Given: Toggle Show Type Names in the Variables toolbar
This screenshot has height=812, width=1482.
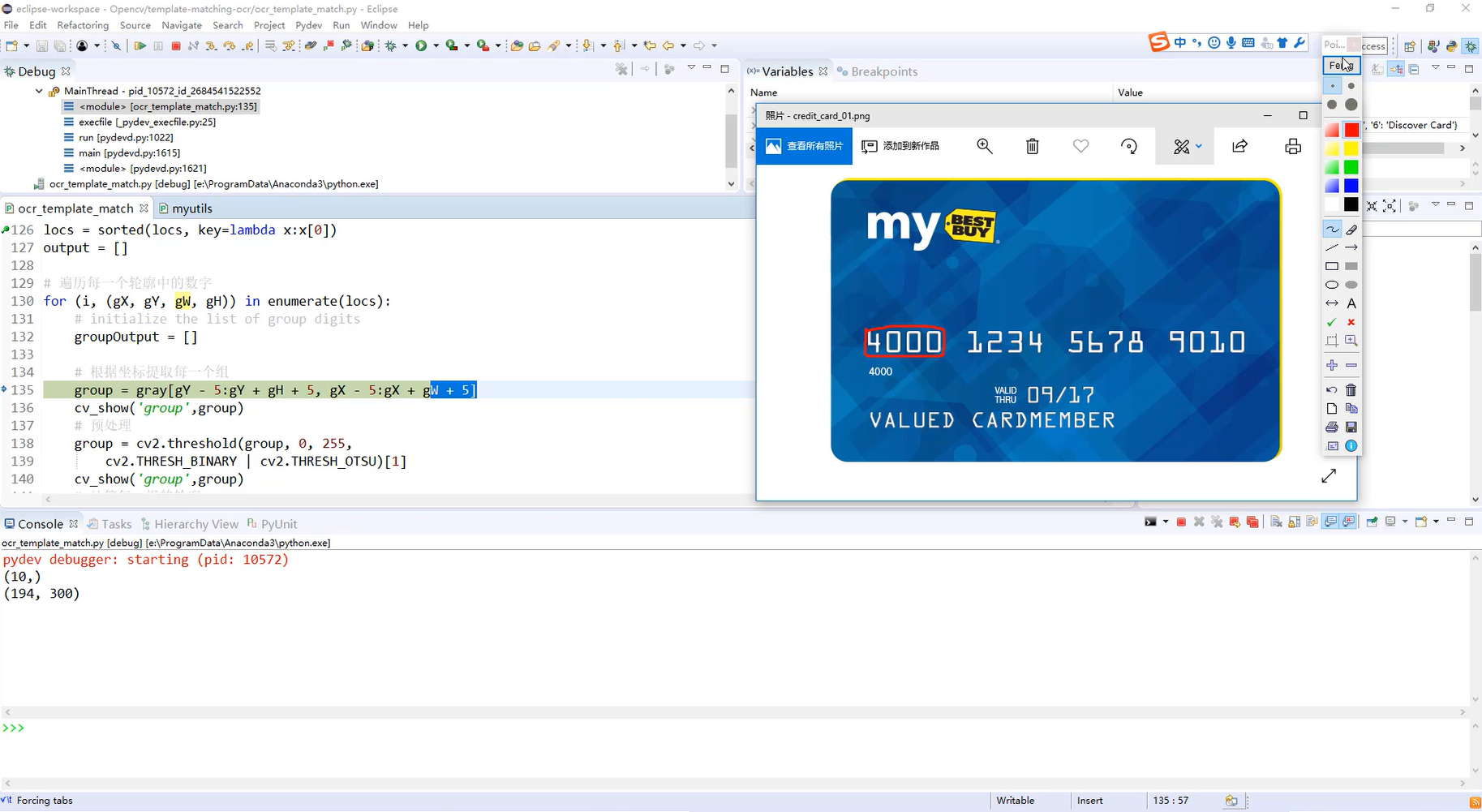Looking at the screenshot, I should (1377, 70).
